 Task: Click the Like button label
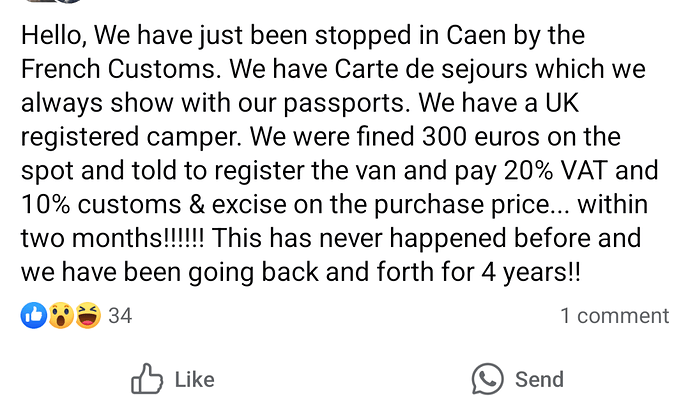point(195,379)
